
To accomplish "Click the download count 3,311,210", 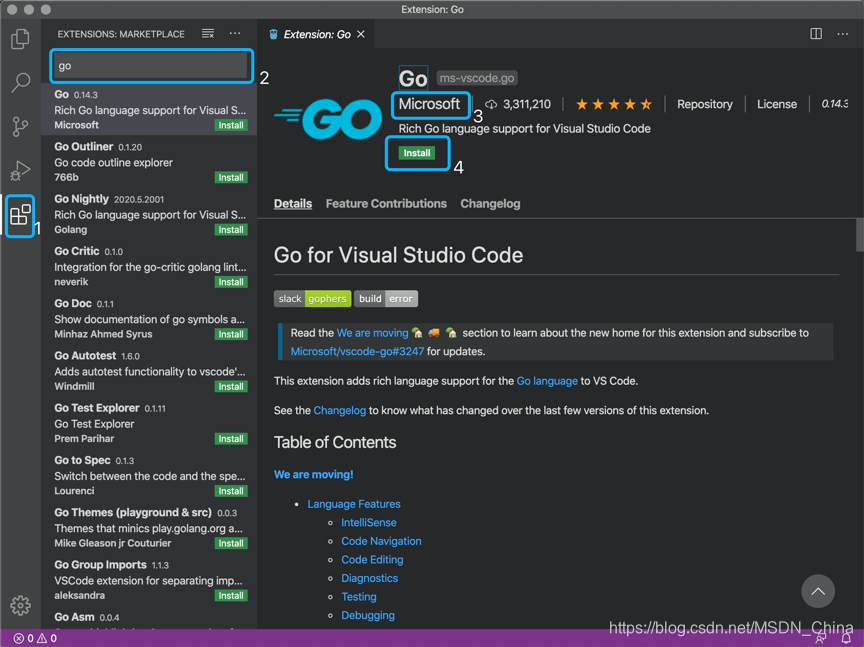I will point(518,104).
